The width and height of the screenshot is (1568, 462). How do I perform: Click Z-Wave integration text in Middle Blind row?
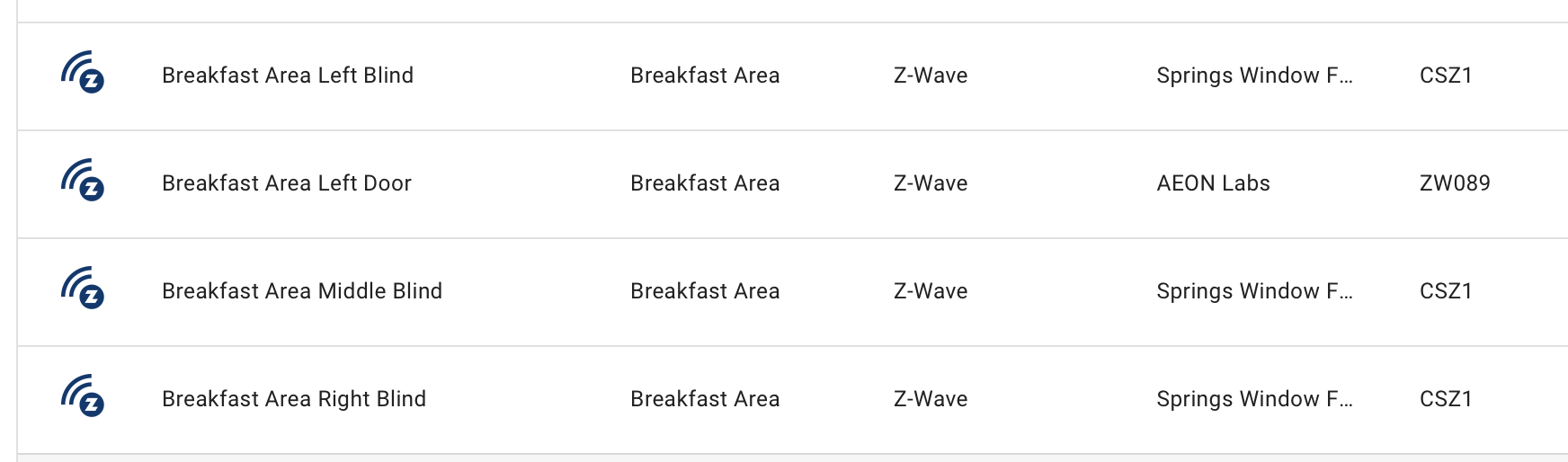click(x=931, y=291)
